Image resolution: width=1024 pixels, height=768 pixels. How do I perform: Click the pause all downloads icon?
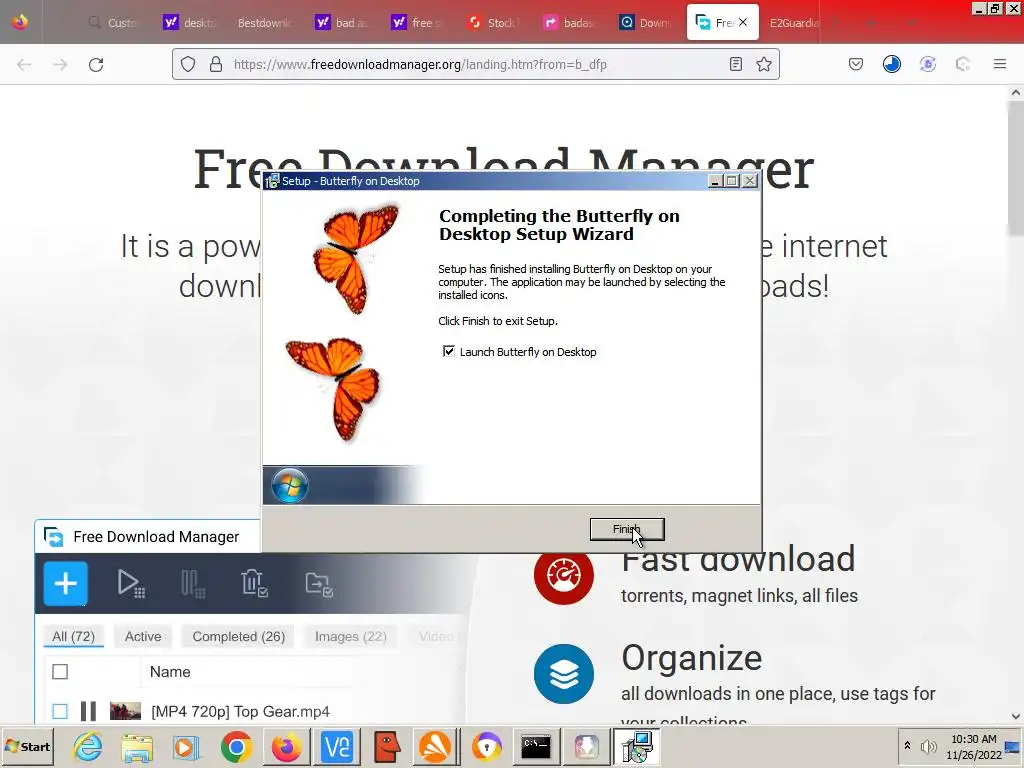(193, 584)
